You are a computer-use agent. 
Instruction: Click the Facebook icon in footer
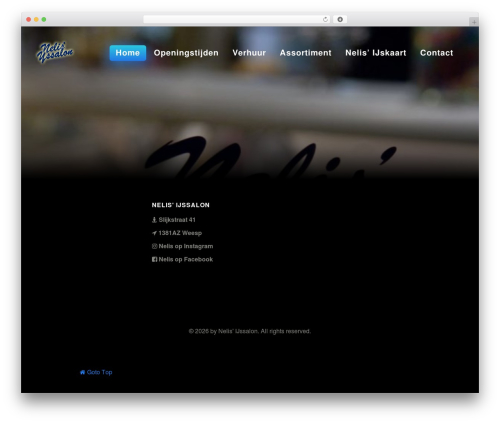click(x=154, y=259)
